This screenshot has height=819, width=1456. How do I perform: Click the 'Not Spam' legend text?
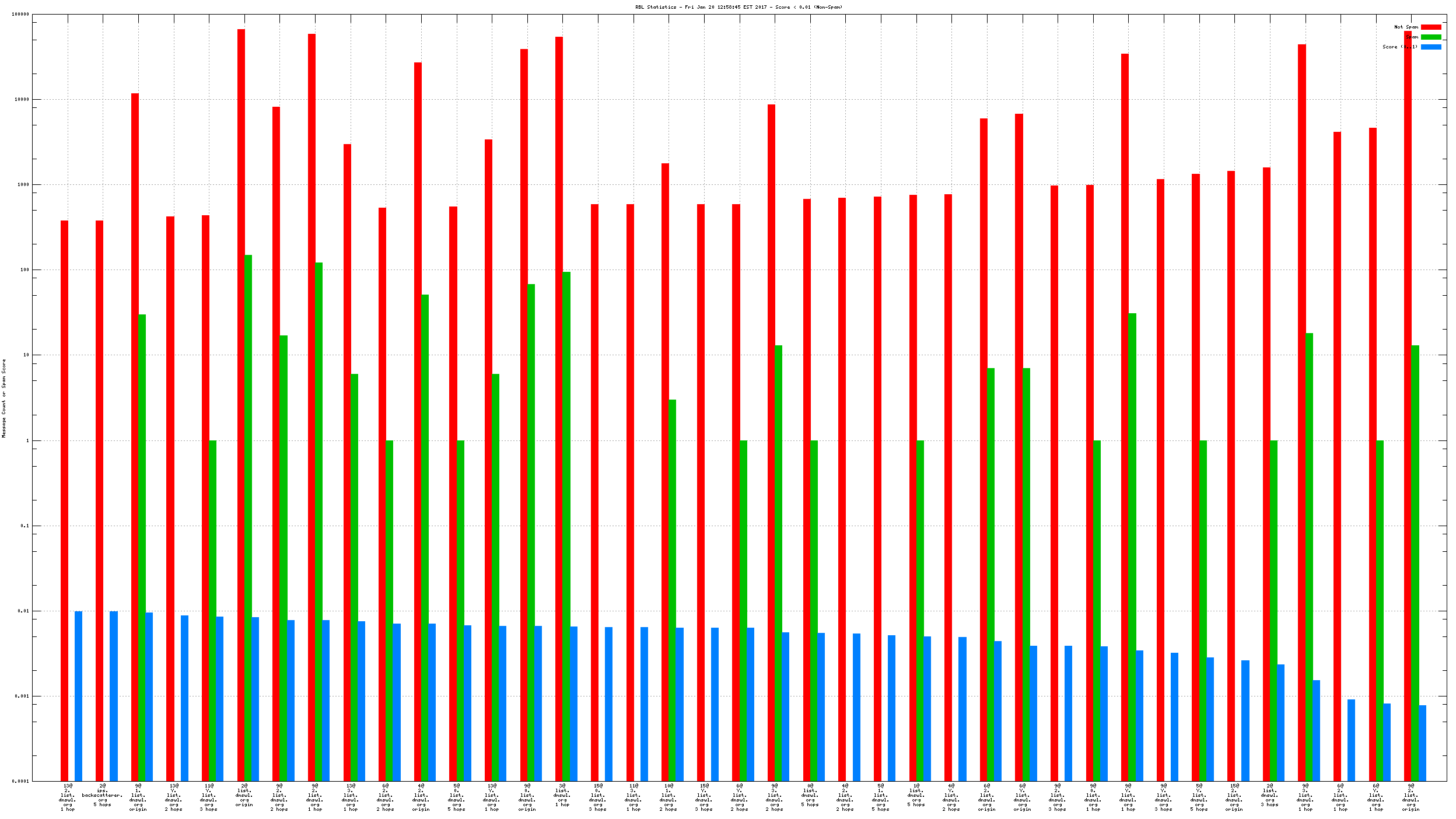click(1405, 27)
